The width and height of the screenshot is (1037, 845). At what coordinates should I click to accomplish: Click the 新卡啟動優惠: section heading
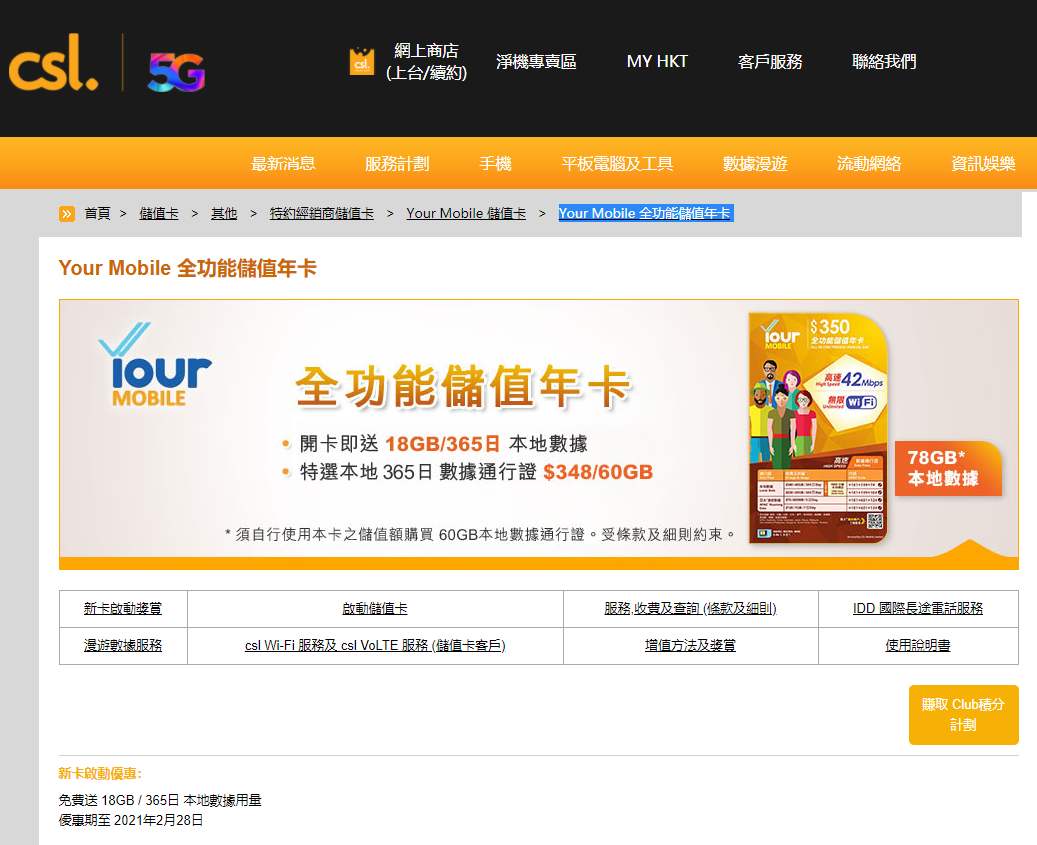[x=100, y=774]
